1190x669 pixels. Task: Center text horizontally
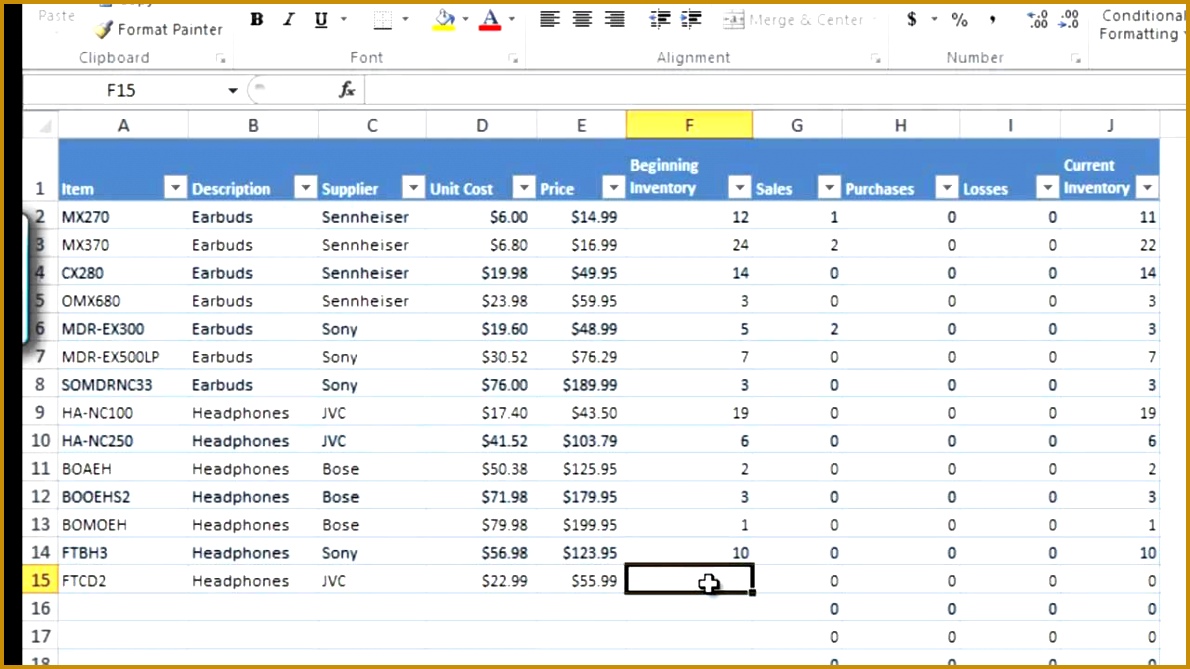pyautogui.click(x=582, y=20)
